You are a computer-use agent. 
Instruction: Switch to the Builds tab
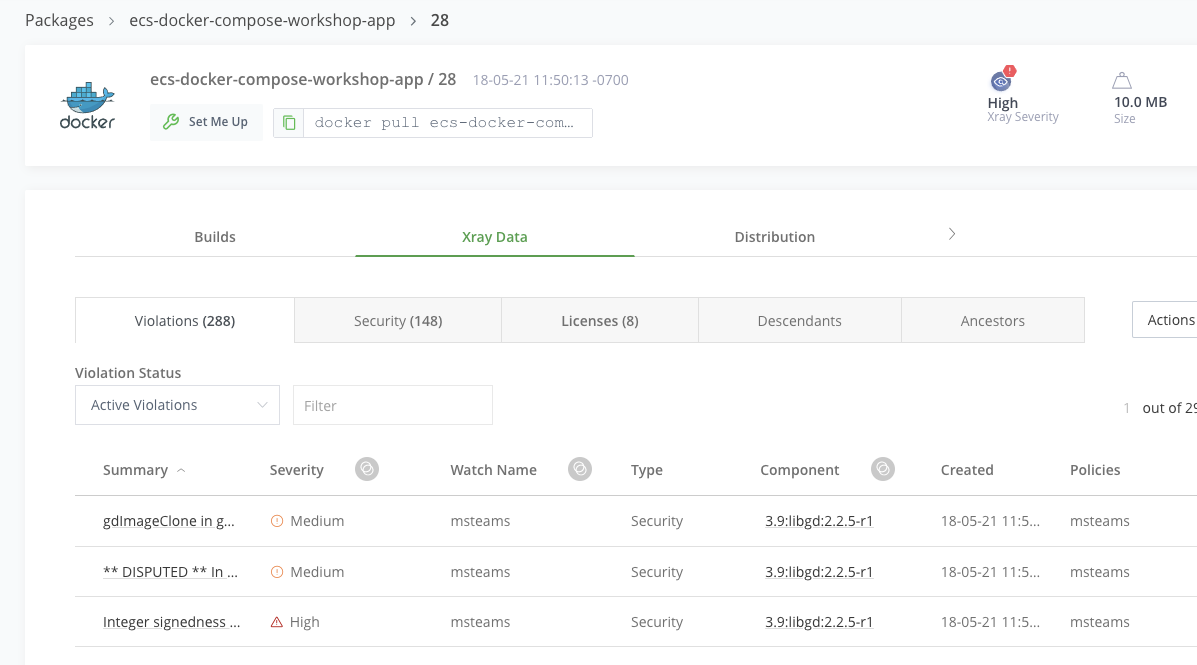tap(215, 237)
